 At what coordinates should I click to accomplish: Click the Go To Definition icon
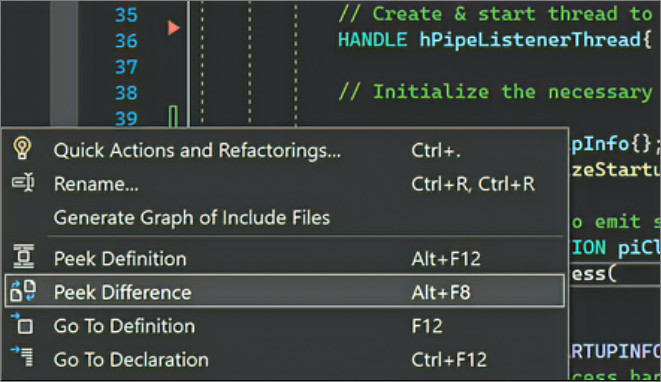coord(22,324)
